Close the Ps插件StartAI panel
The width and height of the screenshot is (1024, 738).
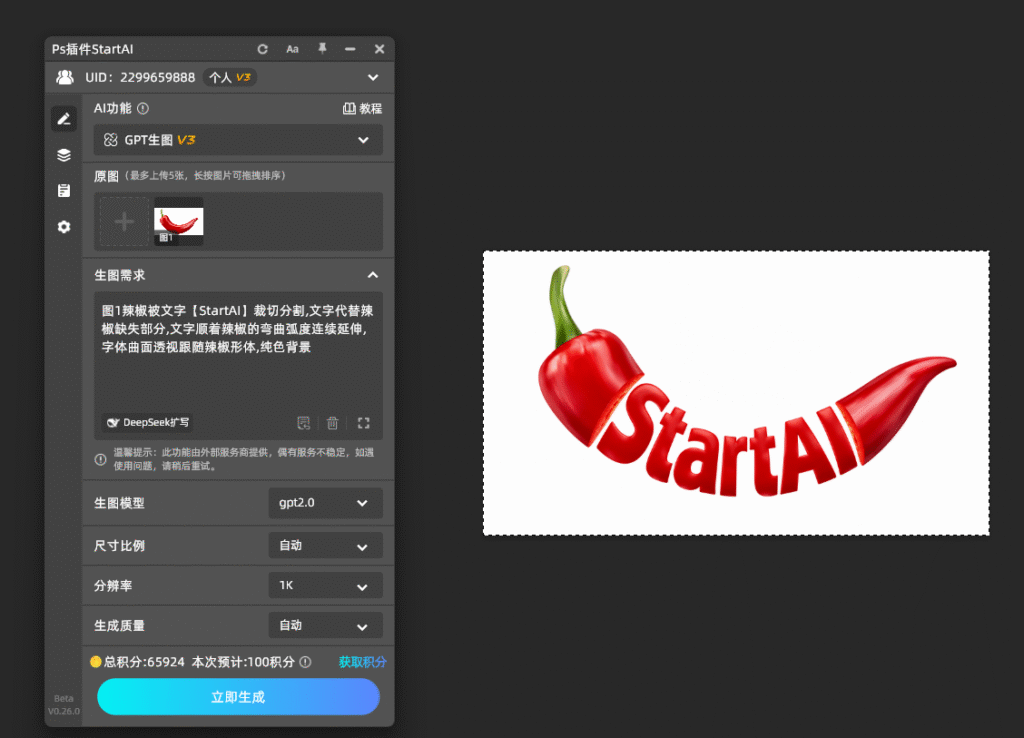click(379, 49)
